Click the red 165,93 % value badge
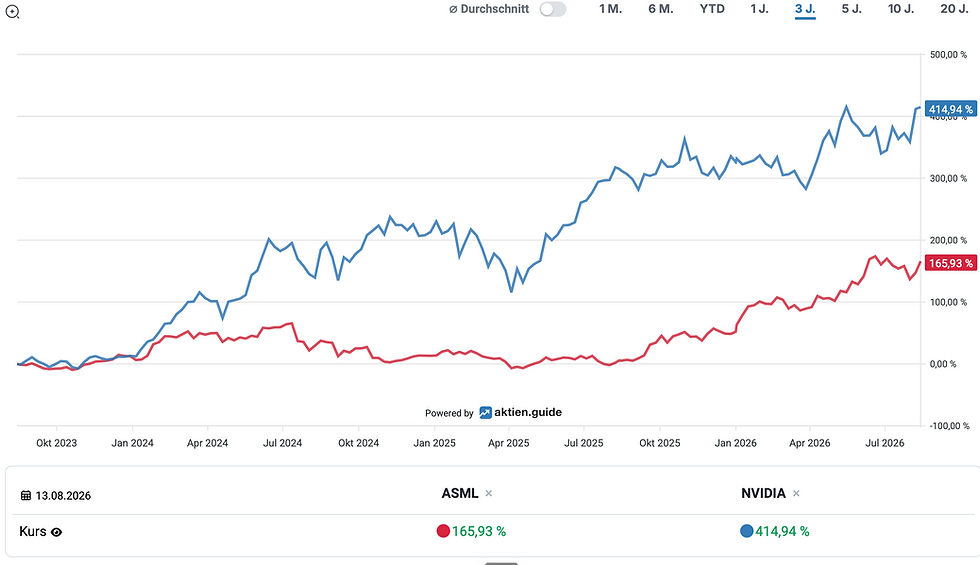The image size is (980, 565). [951, 263]
